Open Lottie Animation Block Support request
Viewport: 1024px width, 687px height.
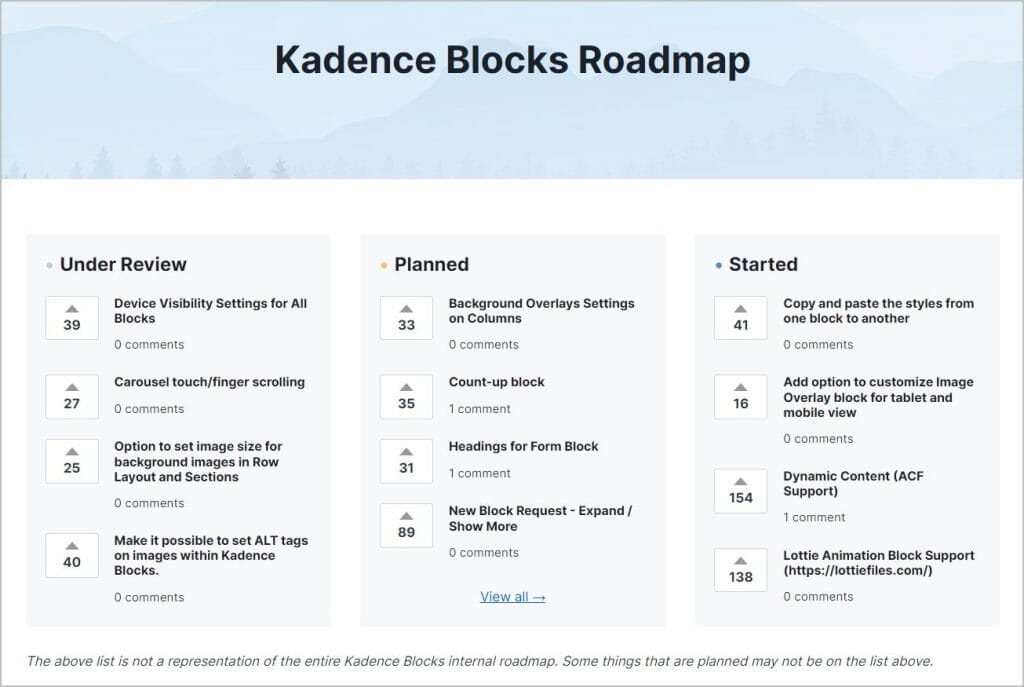pos(878,563)
